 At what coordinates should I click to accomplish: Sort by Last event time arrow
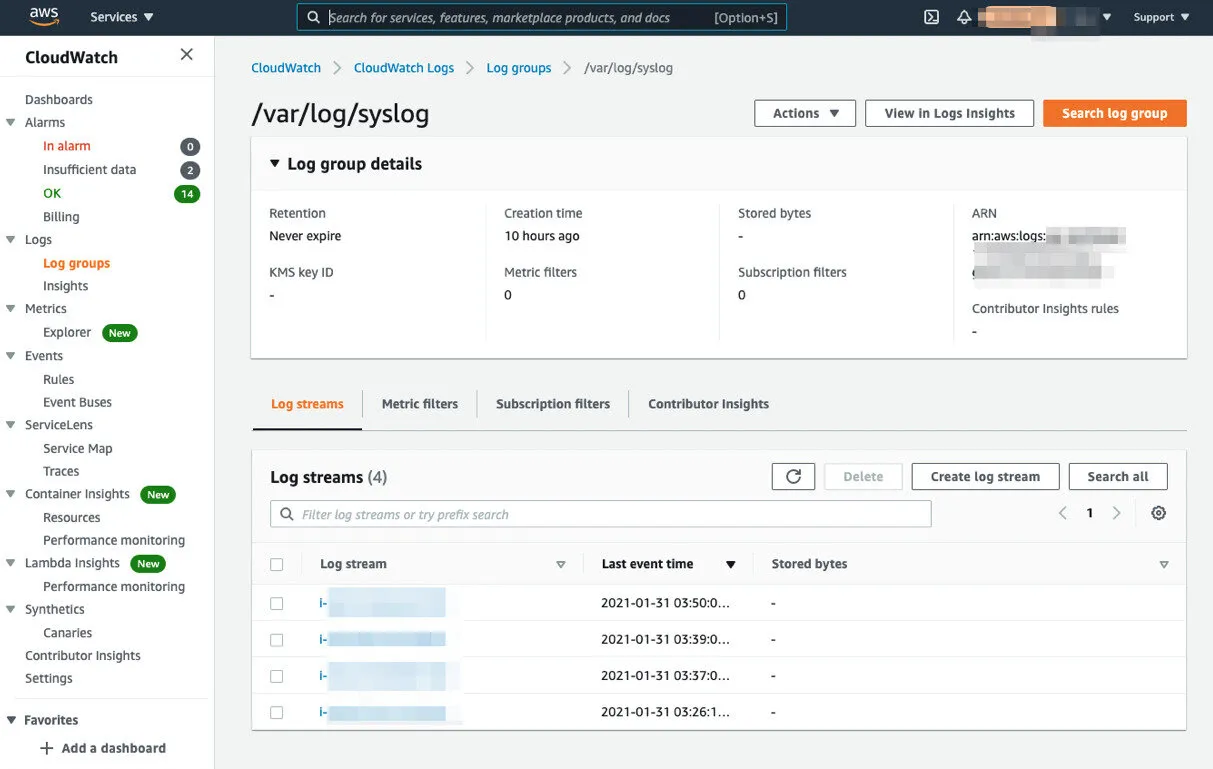click(x=730, y=565)
